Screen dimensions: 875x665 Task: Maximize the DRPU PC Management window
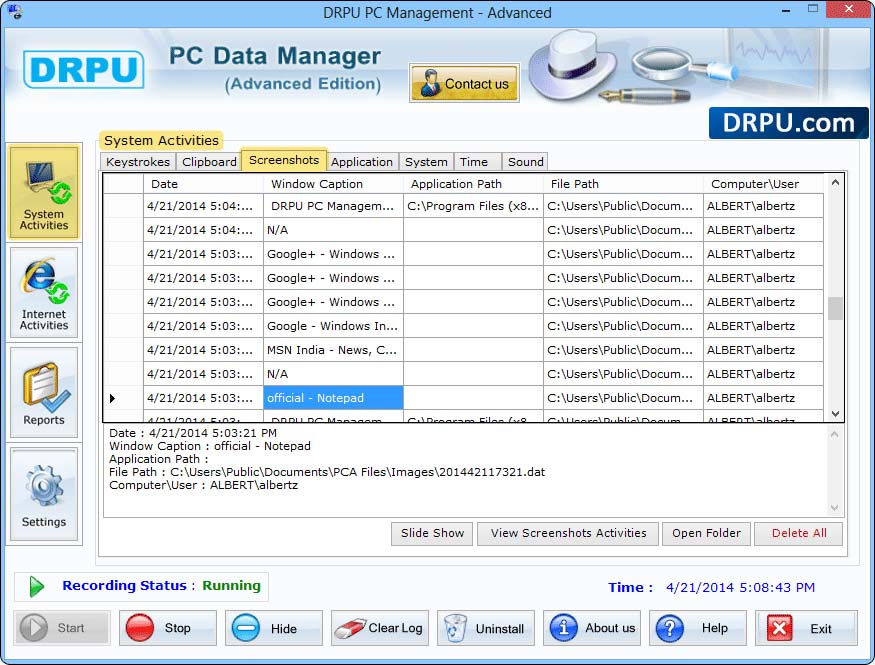812,9
